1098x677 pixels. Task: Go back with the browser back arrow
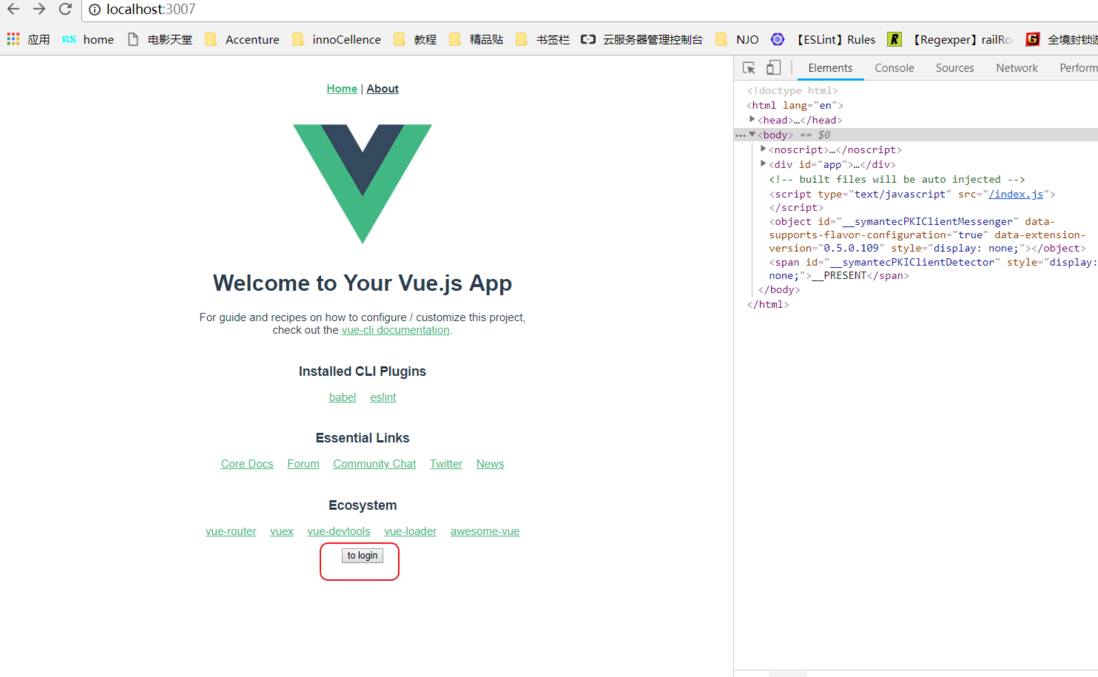(13, 9)
